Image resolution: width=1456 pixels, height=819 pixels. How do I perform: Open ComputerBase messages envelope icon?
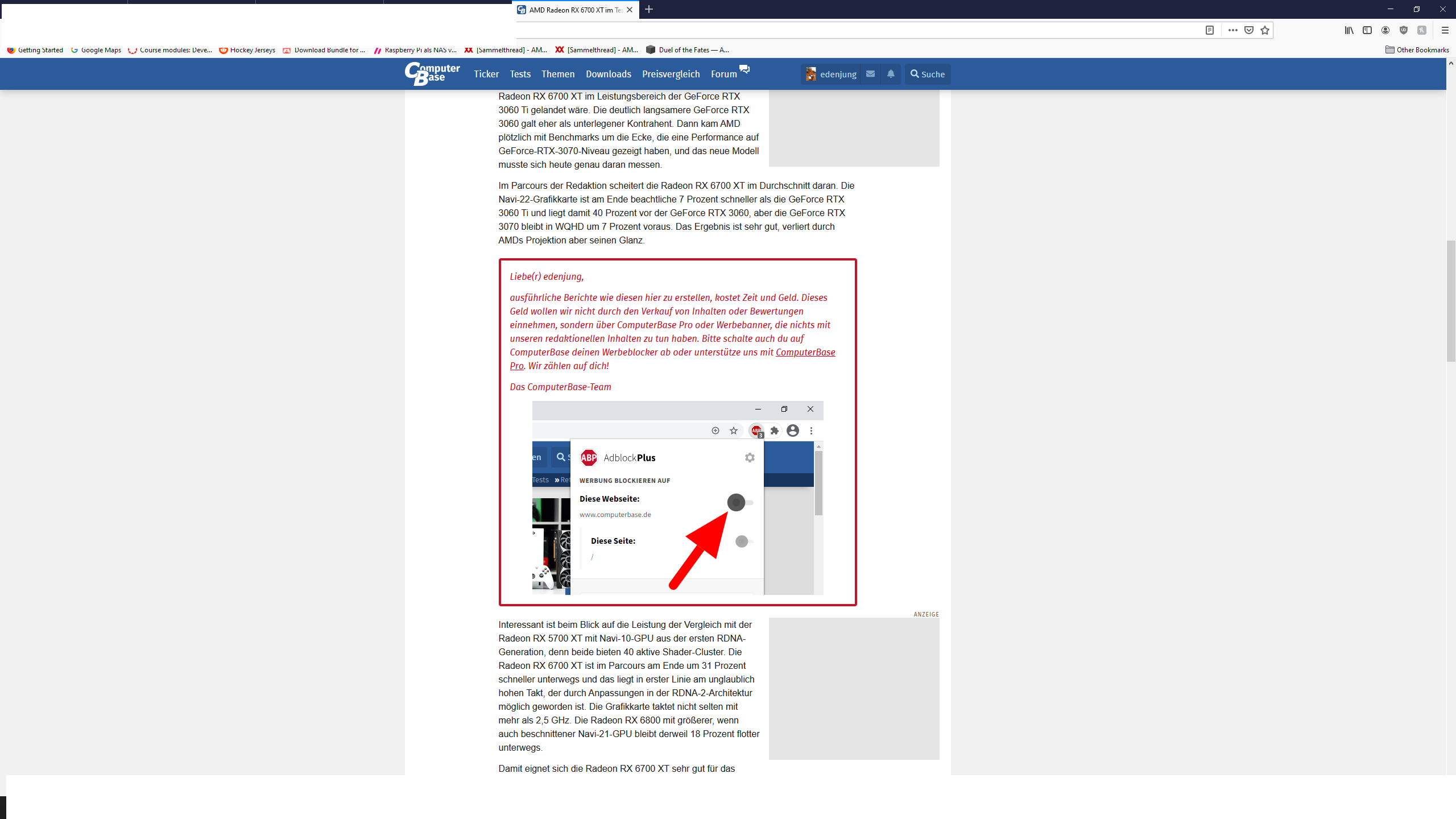click(x=870, y=74)
